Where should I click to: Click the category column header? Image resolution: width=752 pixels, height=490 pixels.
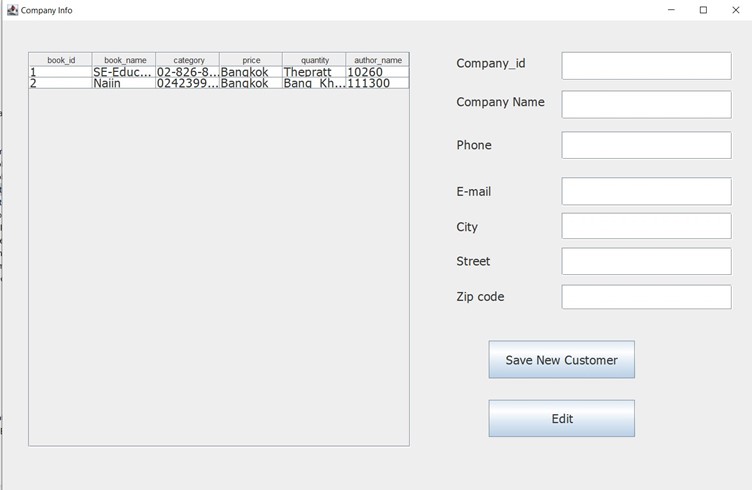coord(188,60)
